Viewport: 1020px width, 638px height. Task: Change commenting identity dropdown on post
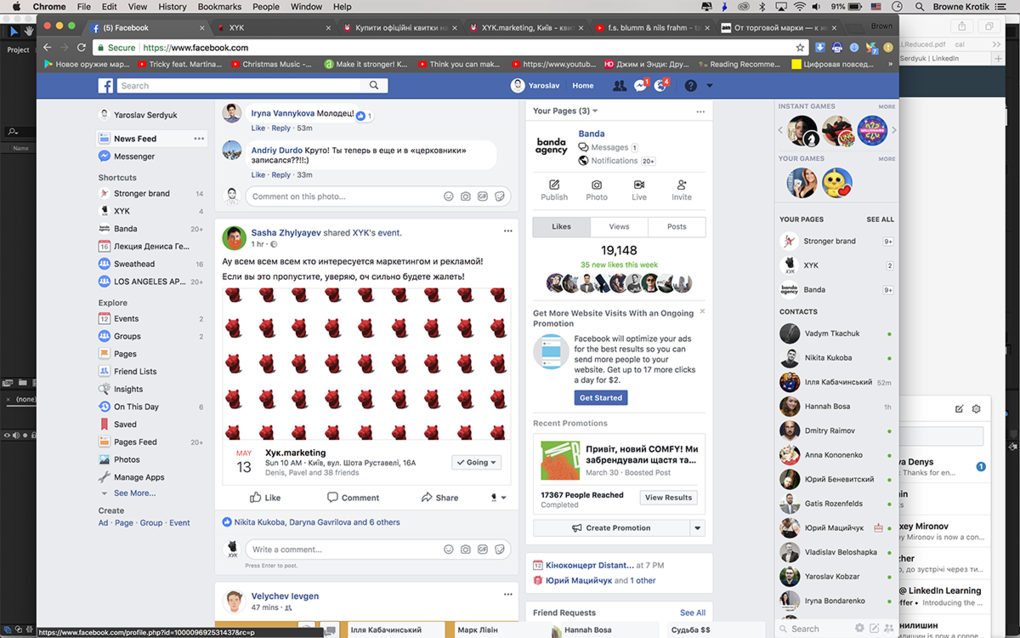[x=498, y=498]
